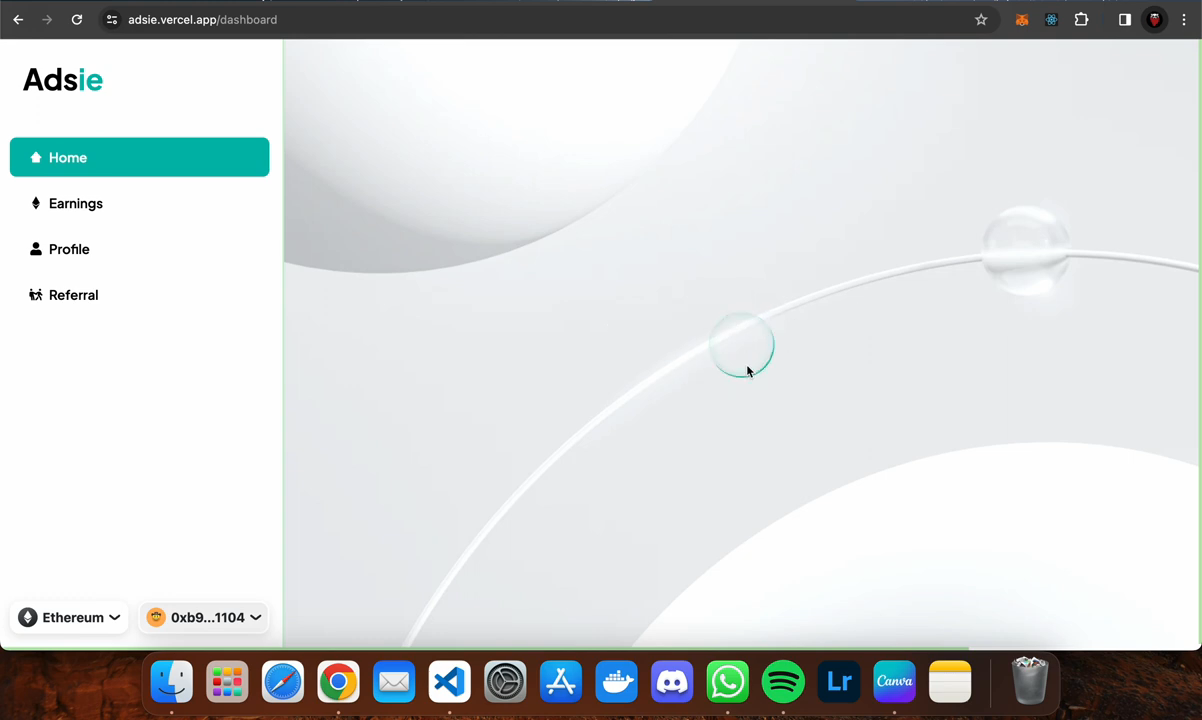
Task: View site information for adsie.vercel.app
Action: click(112, 19)
